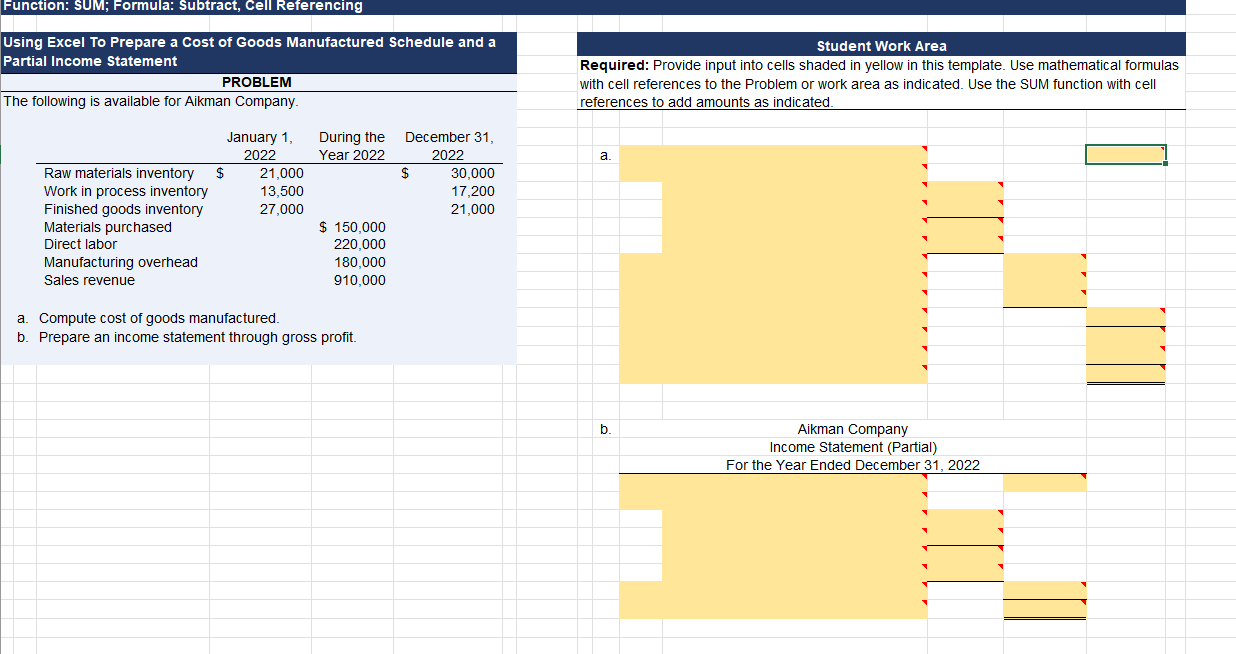Select the PROBLEM header cell
Screen dimensions: 1236x654
(256, 82)
